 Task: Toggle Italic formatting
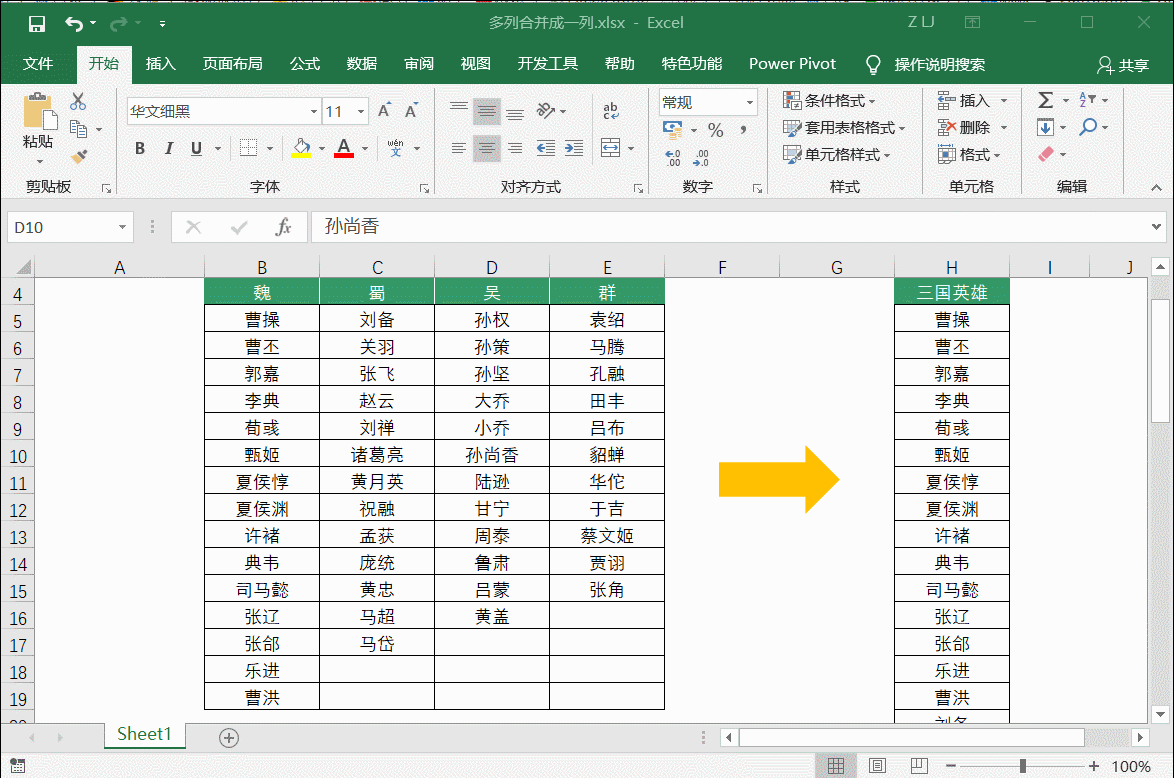click(169, 148)
